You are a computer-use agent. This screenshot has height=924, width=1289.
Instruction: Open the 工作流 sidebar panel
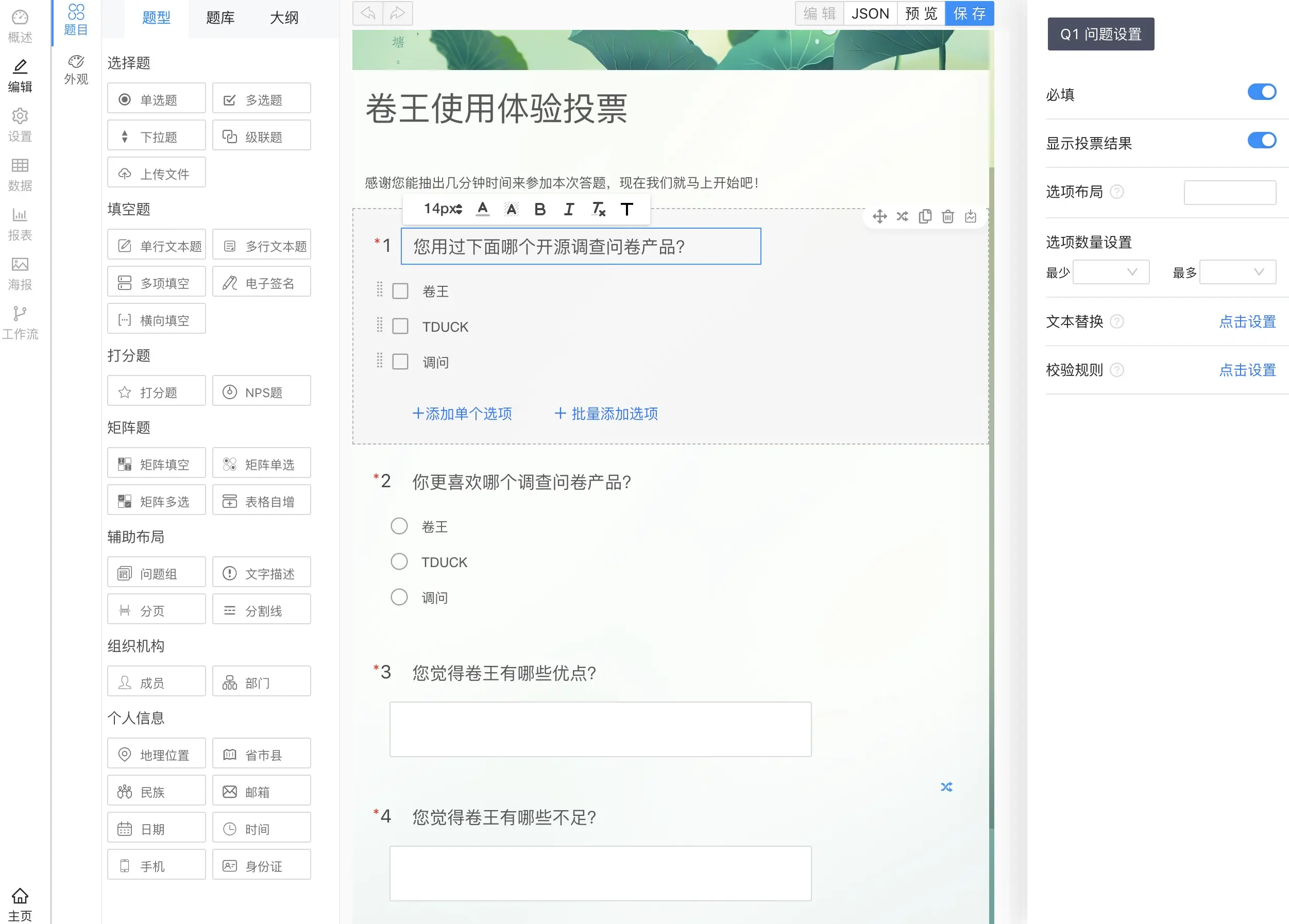(x=21, y=323)
